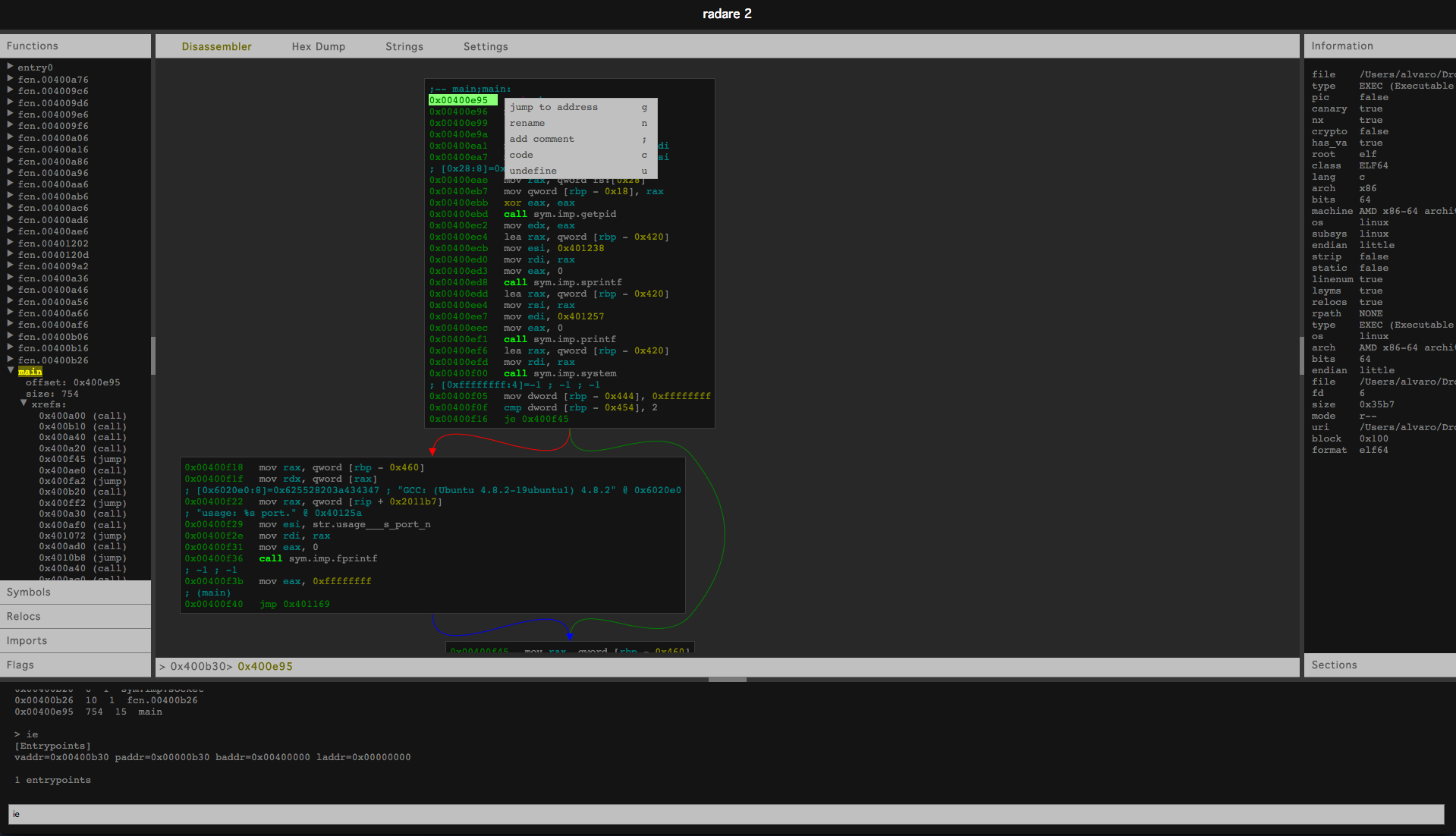Click address 0x00400f18 in lower block
1456x836 pixels.
(214, 467)
